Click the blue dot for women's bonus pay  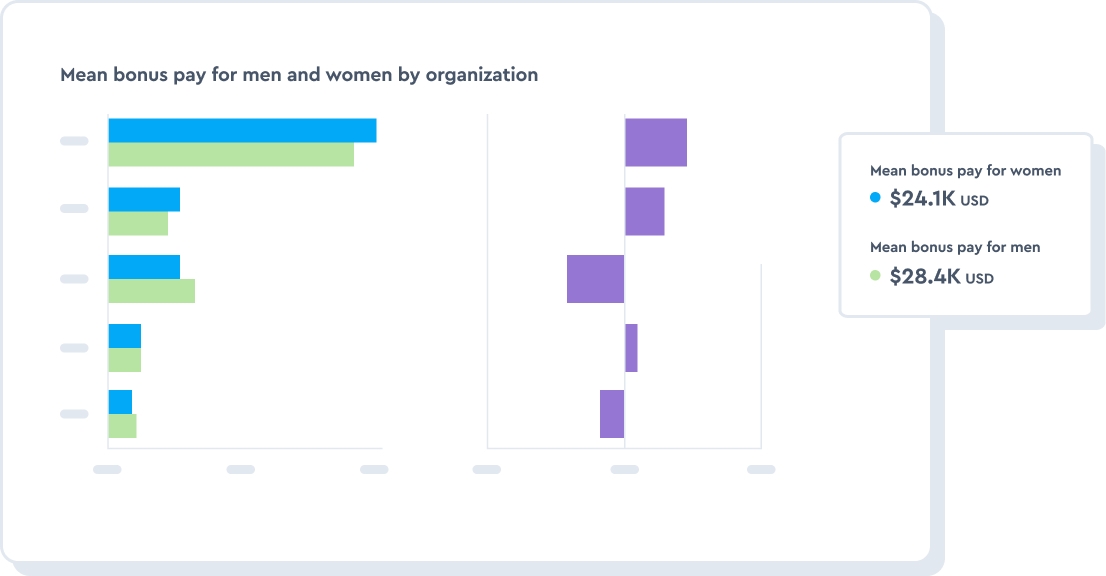tap(876, 198)
